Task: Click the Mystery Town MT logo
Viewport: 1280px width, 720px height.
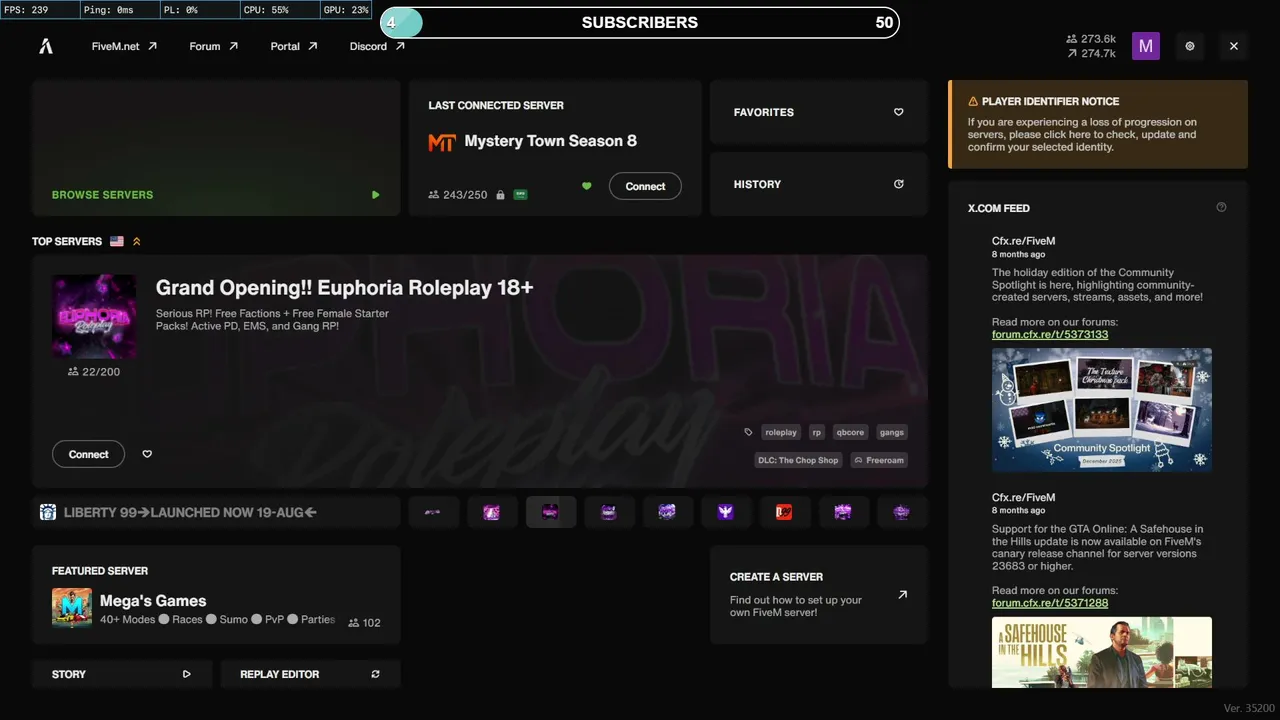Action: pyautogui.click(x=442, y=142)
